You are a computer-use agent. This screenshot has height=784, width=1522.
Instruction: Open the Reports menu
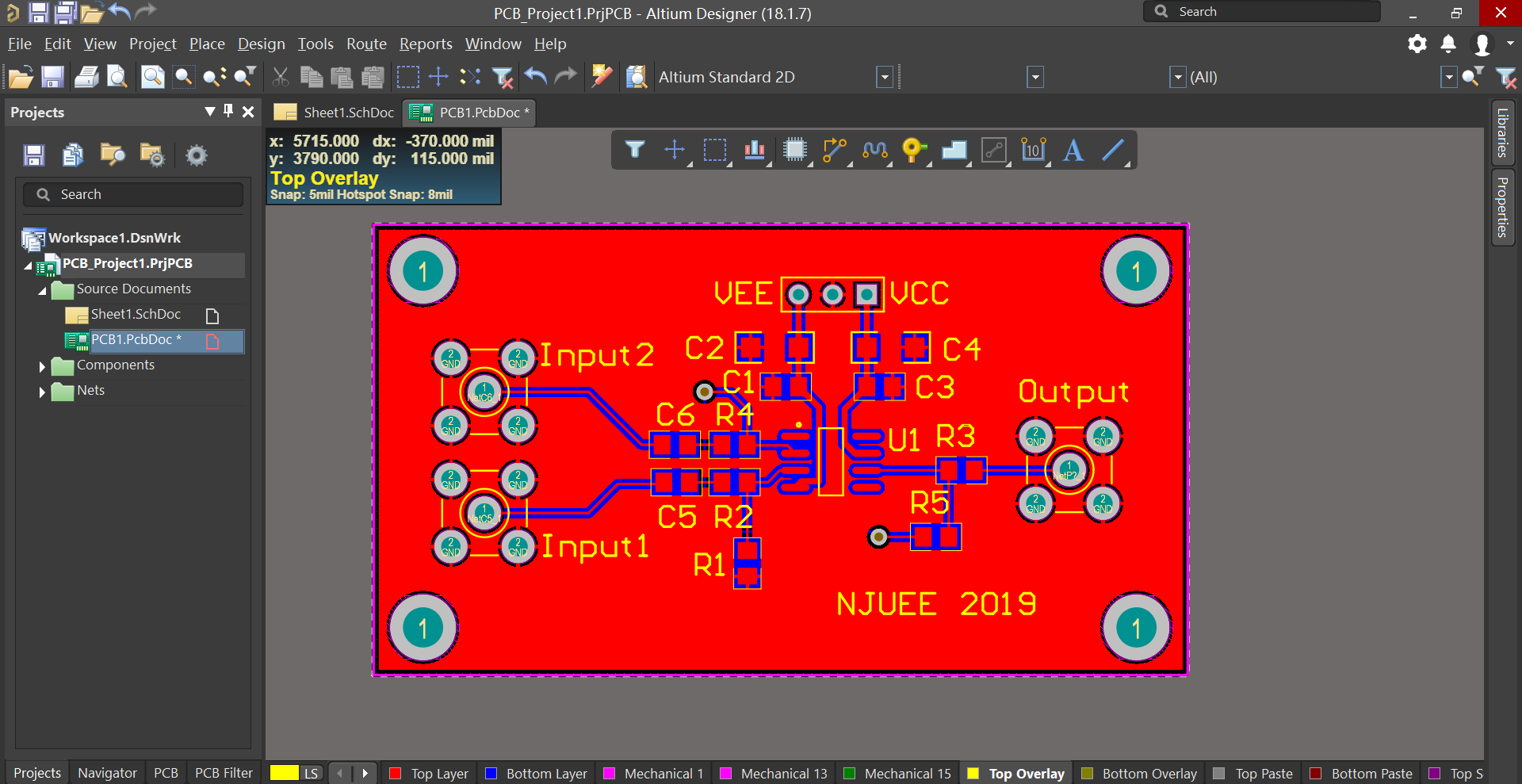coord(426,44)
